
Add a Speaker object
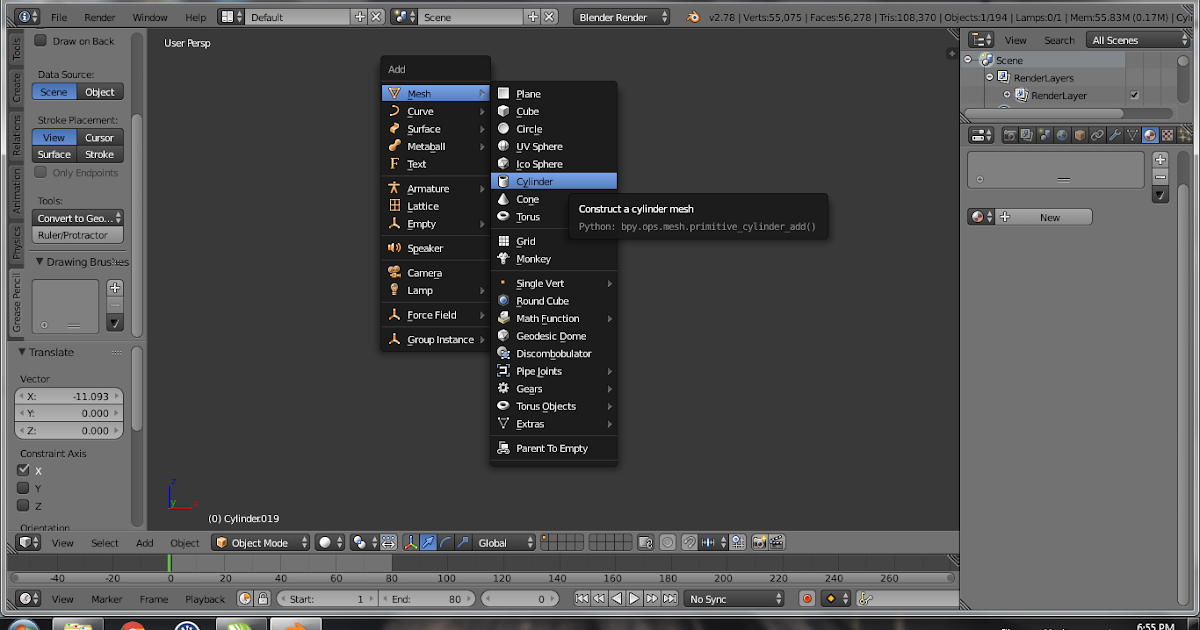(x=435, y=248)
